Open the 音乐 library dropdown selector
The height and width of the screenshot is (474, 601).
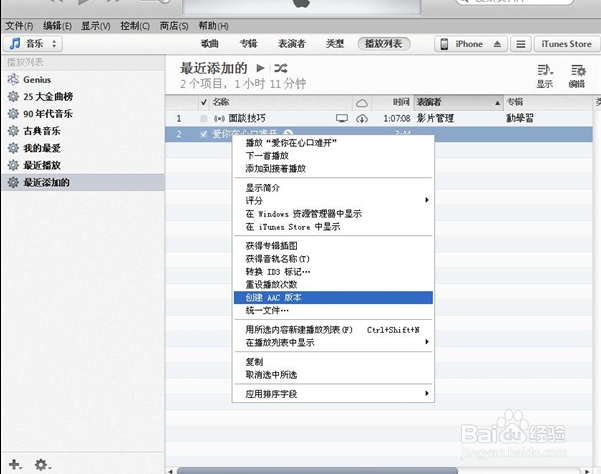[x=33, y=44]
